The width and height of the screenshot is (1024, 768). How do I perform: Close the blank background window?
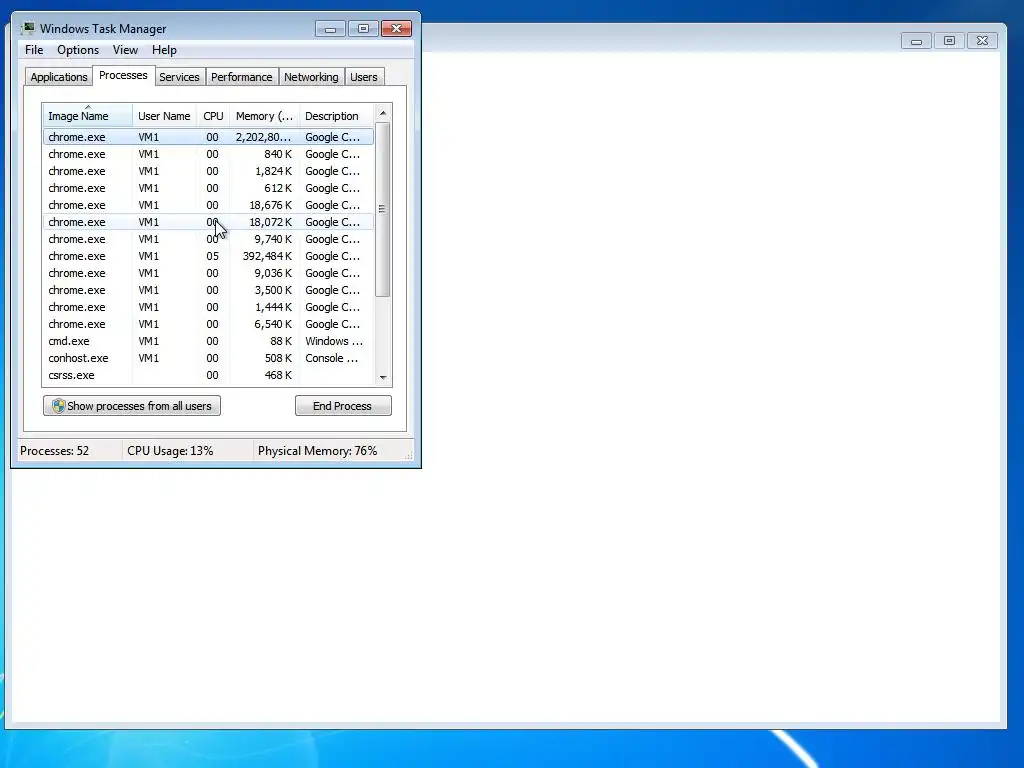coord(982,41)
